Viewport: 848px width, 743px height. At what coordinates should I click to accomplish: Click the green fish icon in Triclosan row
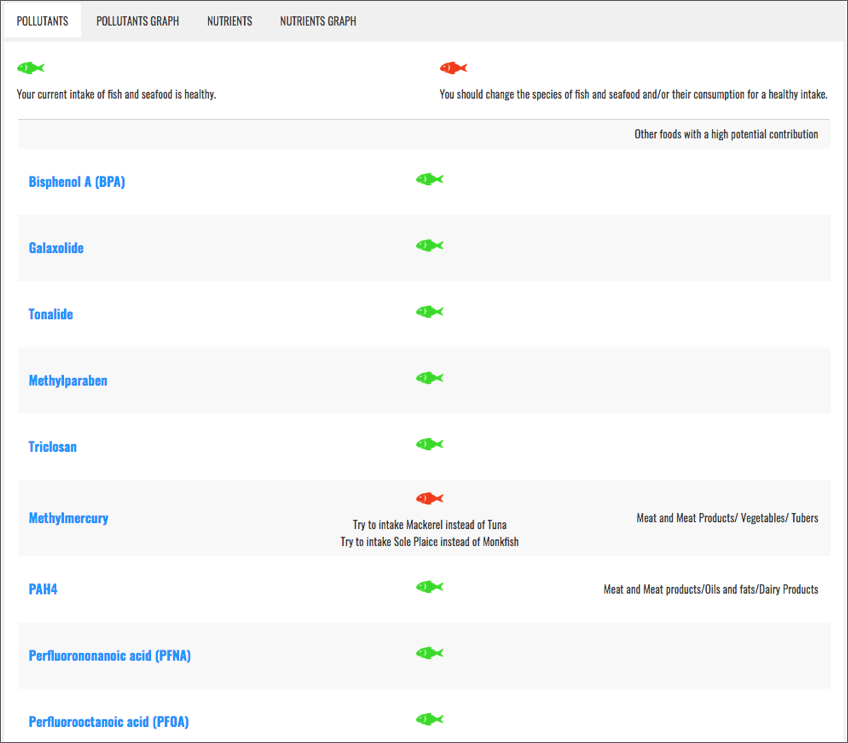coord(429,444)
